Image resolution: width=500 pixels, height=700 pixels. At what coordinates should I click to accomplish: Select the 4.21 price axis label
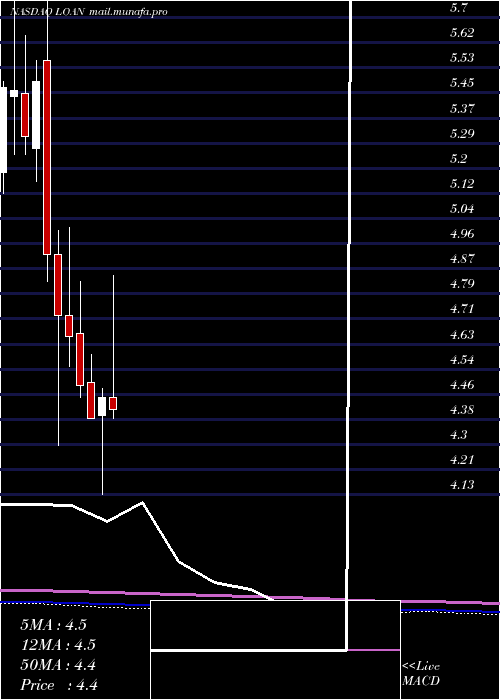[462, 459]
